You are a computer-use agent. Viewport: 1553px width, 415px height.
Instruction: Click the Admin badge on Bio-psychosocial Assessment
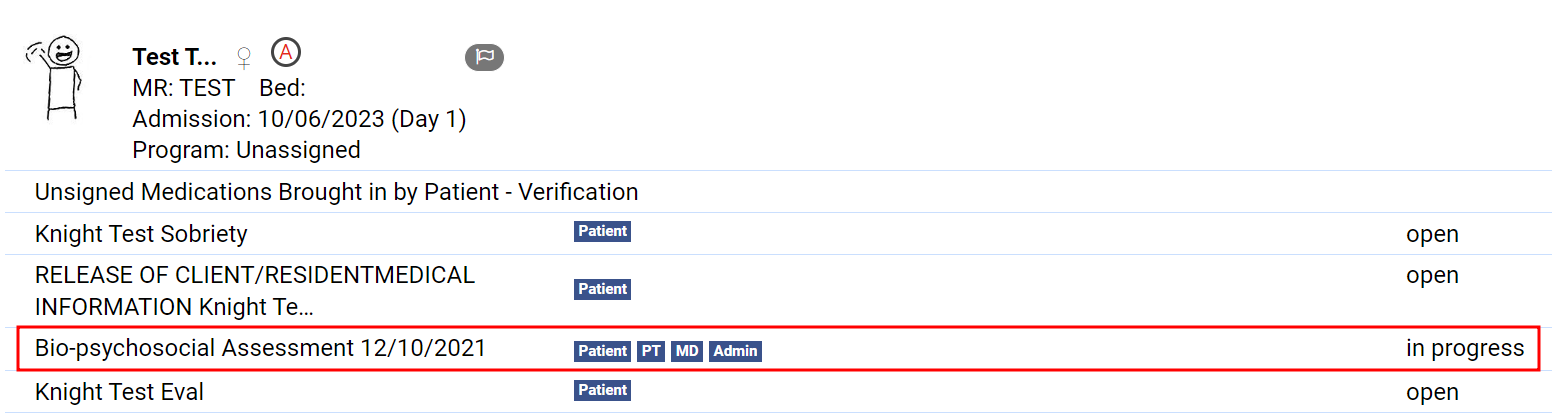point(735,351)
